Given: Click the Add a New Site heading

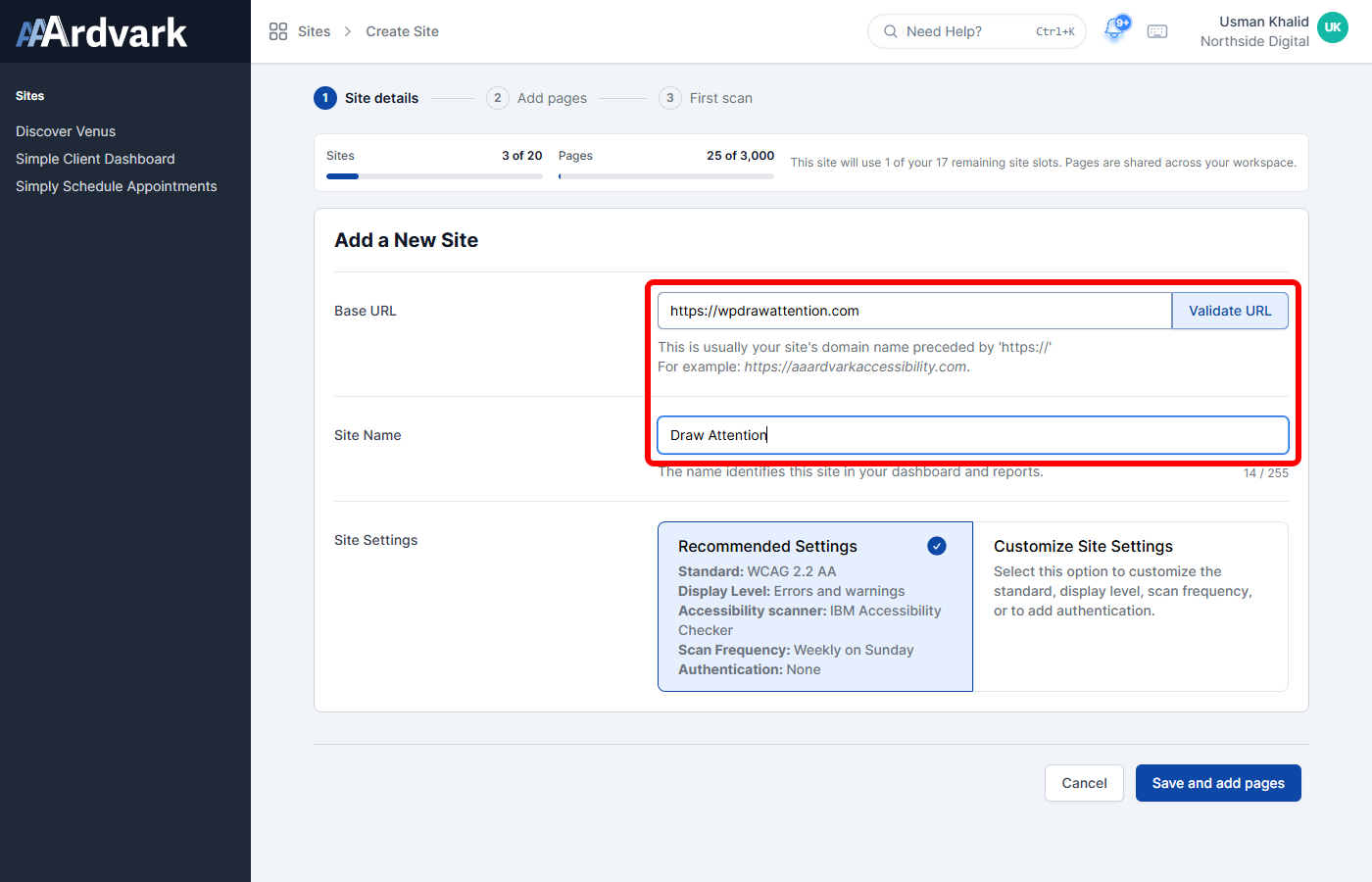Looking at the screenshot, I should [x=407, y=240].
